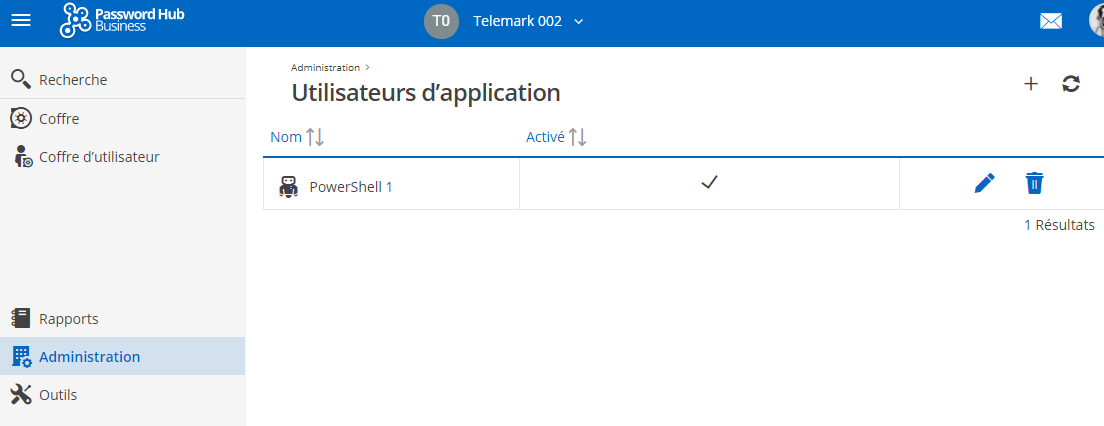
Task: Add a new application user
Action: (x=1031, y=84)
